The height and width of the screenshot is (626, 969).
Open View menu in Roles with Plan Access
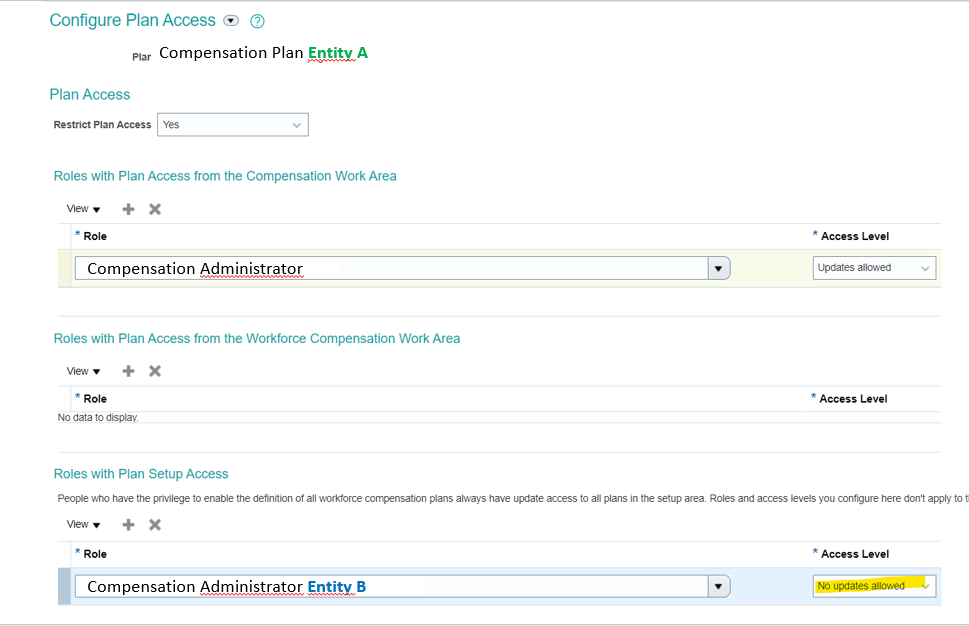tap(76, 208)
